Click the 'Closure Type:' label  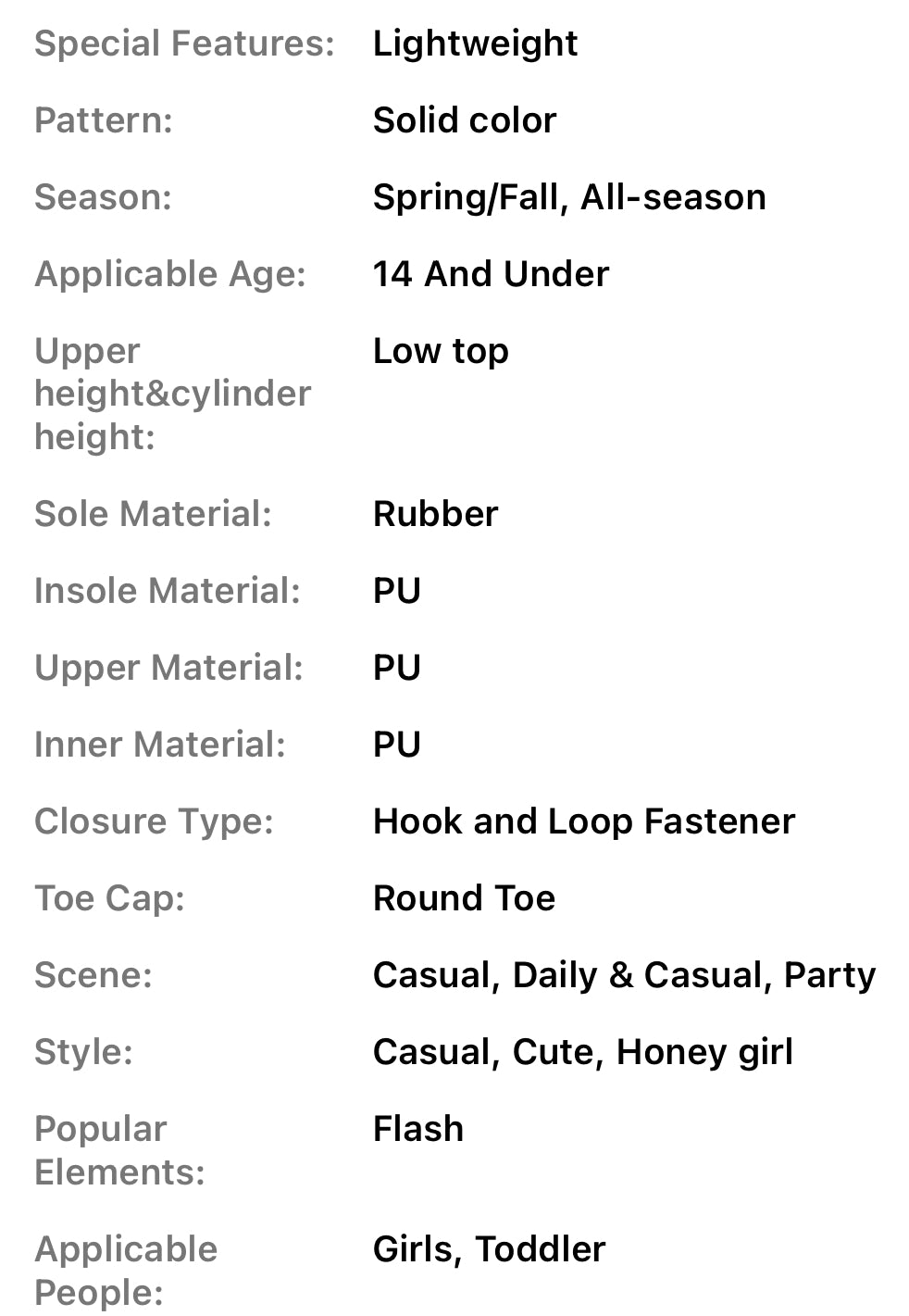point(154,821)
